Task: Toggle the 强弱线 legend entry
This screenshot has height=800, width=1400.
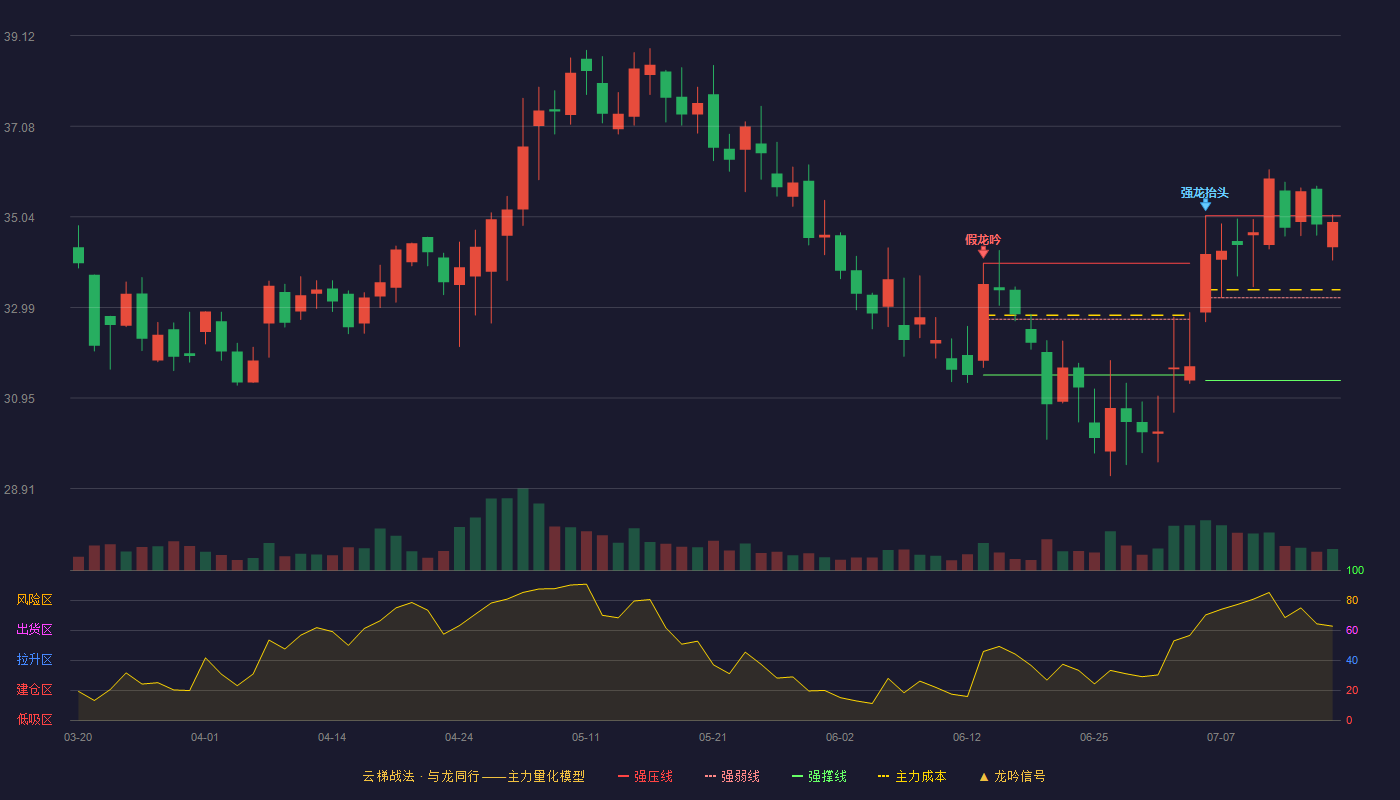Action: tap(732, 776)
